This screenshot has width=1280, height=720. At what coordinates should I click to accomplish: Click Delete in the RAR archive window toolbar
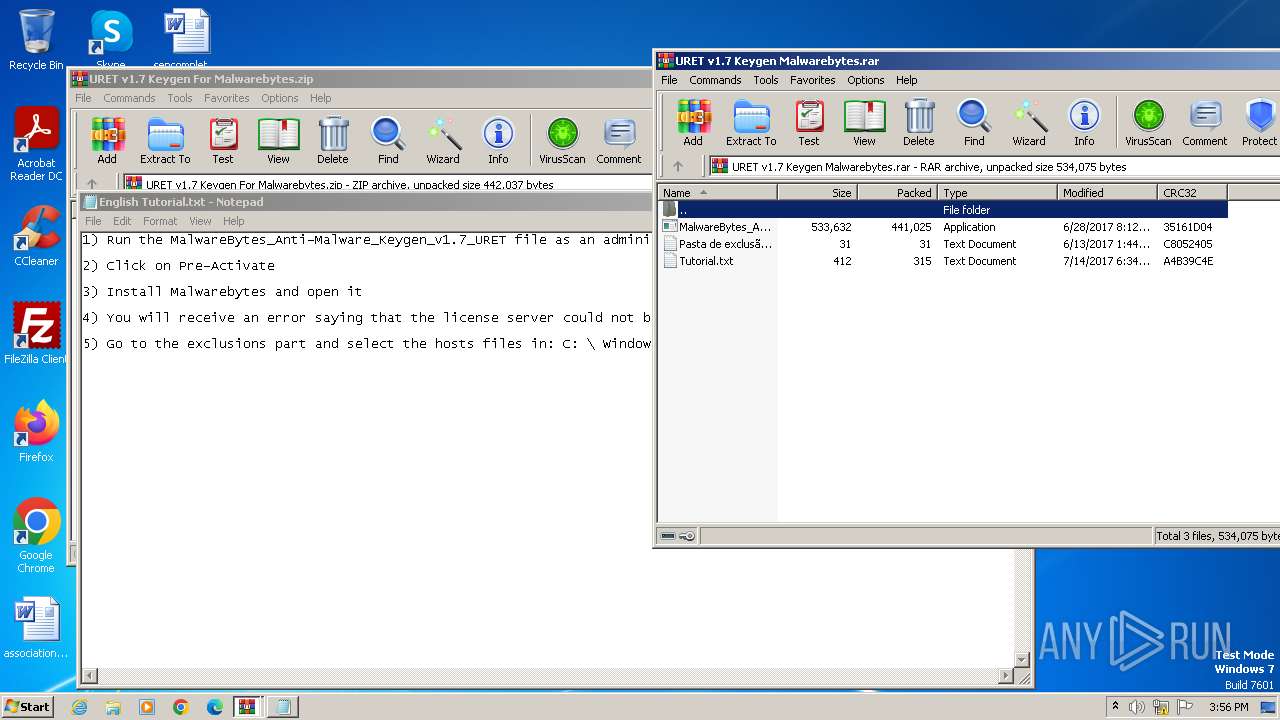919,123
